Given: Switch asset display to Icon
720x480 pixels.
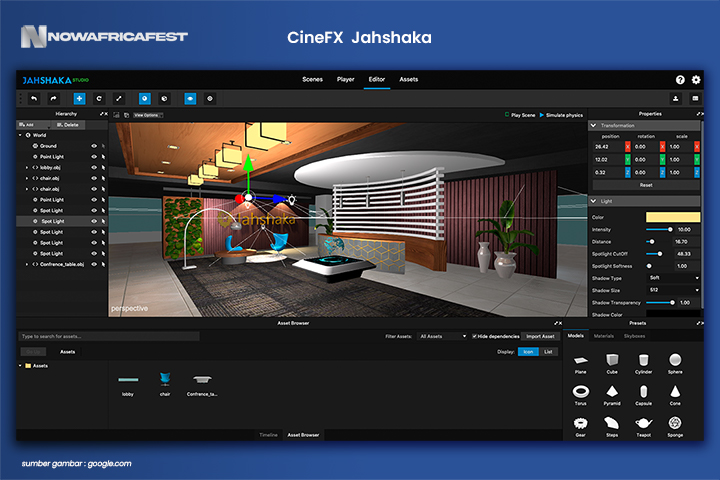Looking at the screenshot, I should coord(529,352).
